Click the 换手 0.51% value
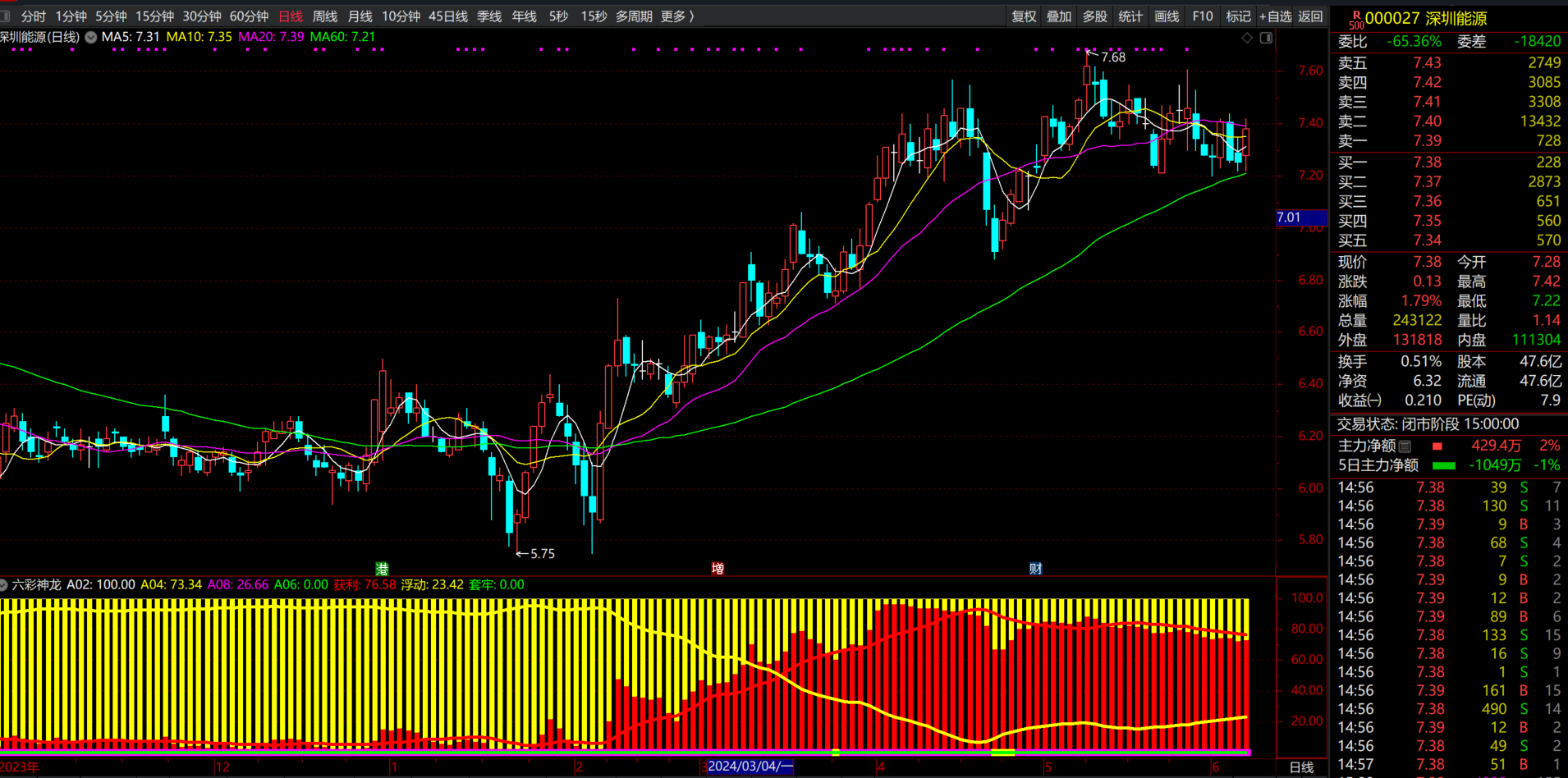The width and height of the screenshot is (1568, 778). (1421, 362)
